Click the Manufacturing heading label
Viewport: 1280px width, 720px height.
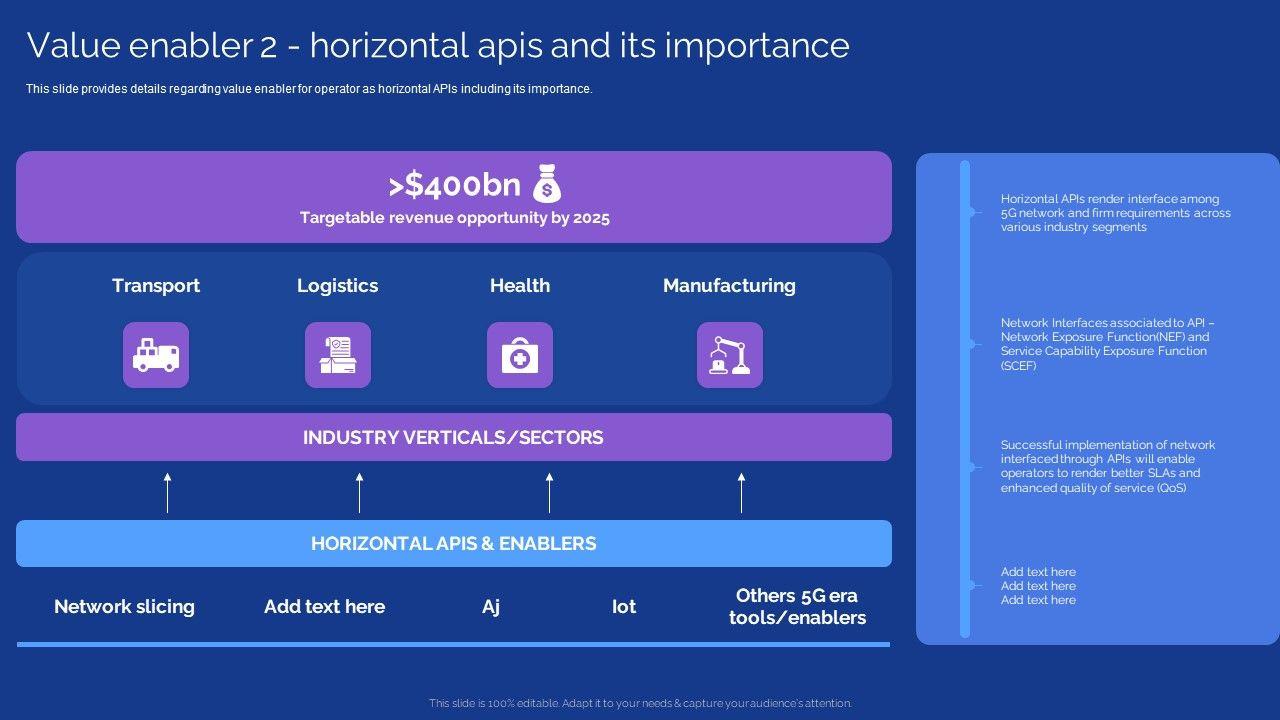click(x=729, y=285)
